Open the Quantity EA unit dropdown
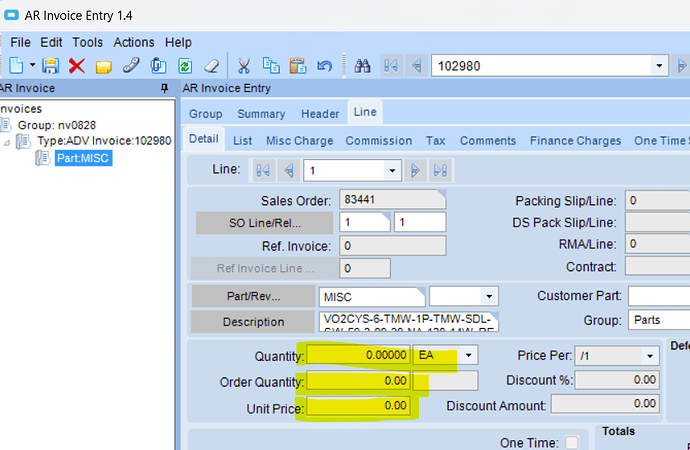 coord(469,355)
